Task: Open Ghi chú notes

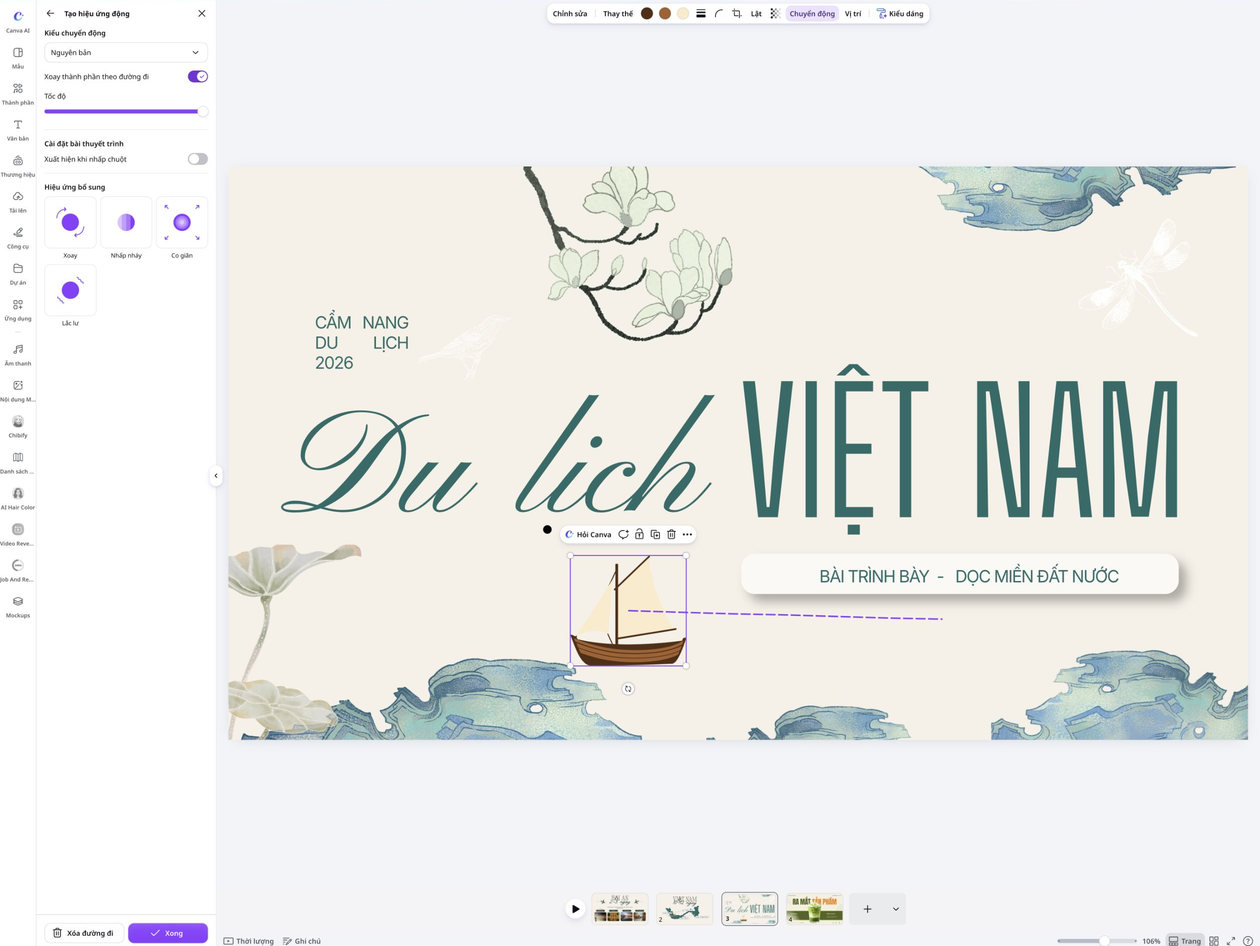Action: 302,941
